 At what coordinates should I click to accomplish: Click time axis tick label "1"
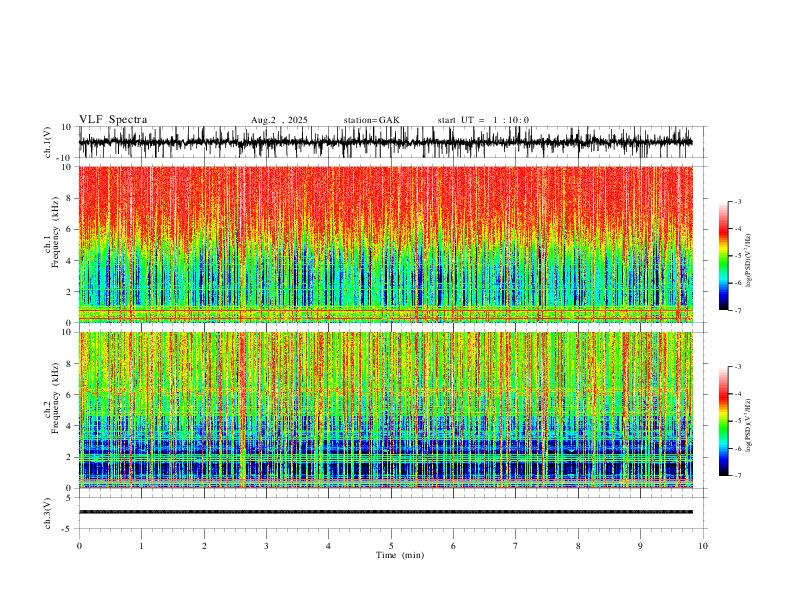(141, 546)
